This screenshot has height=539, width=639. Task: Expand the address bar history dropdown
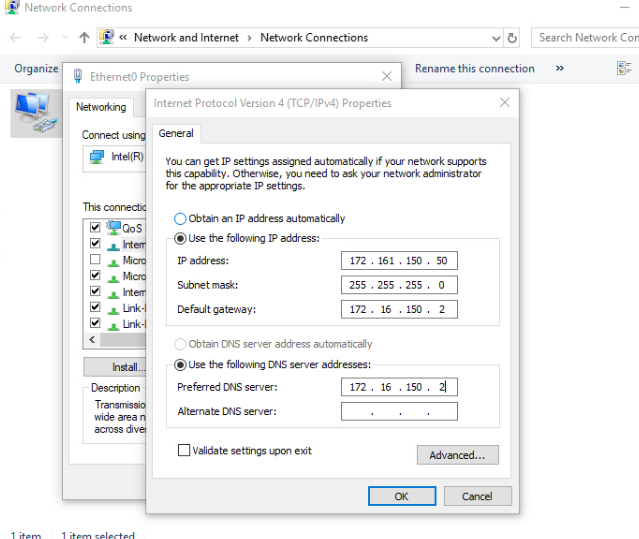[x=496, y=38]
